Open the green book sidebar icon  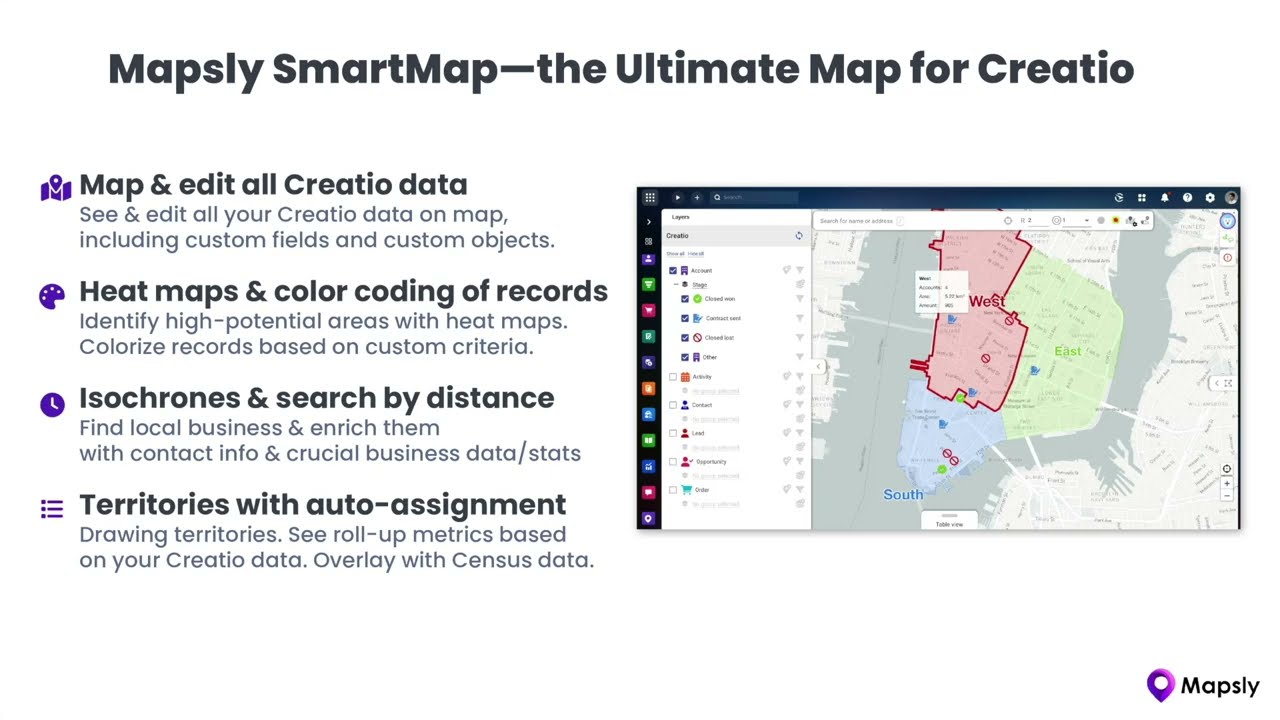tap(648, 440)
